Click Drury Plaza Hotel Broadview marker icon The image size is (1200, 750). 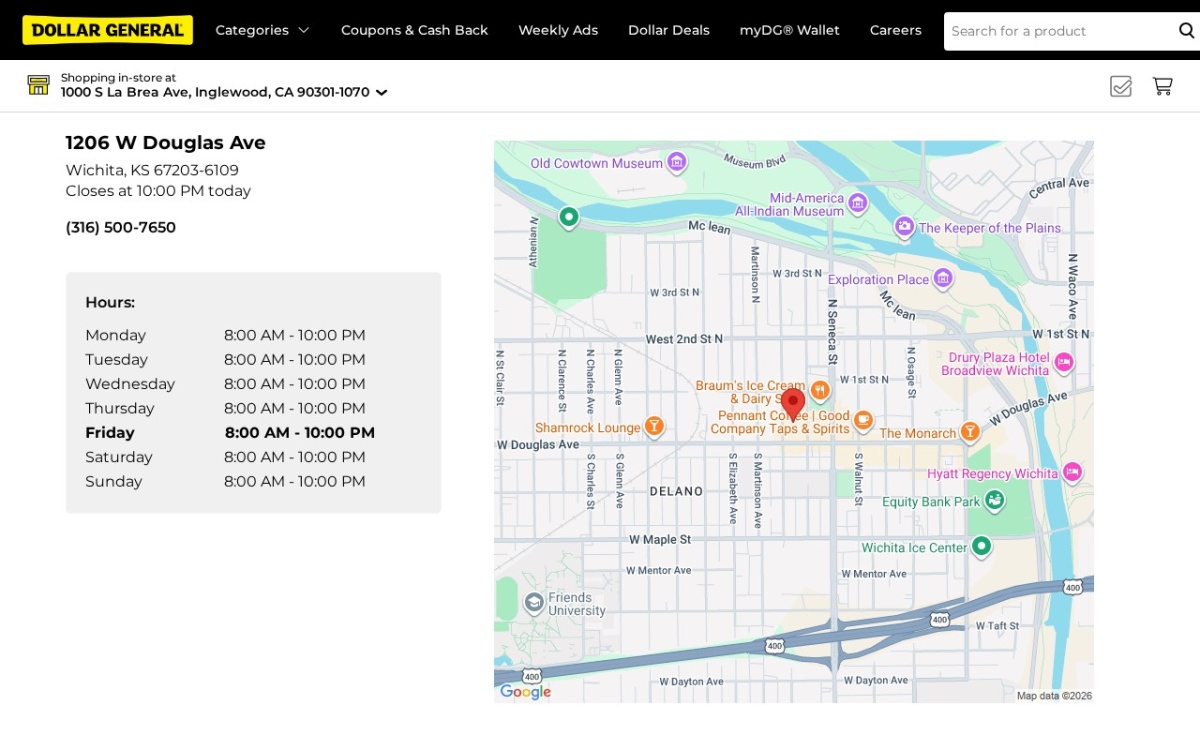click(1064, 363)
